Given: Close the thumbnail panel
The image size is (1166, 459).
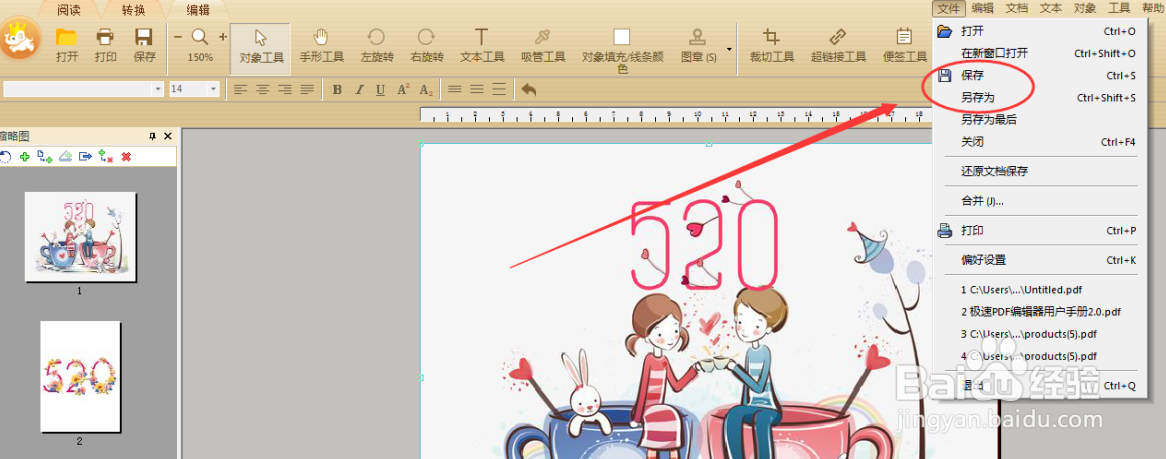Looking at the screenshot, I should [168, 136].
